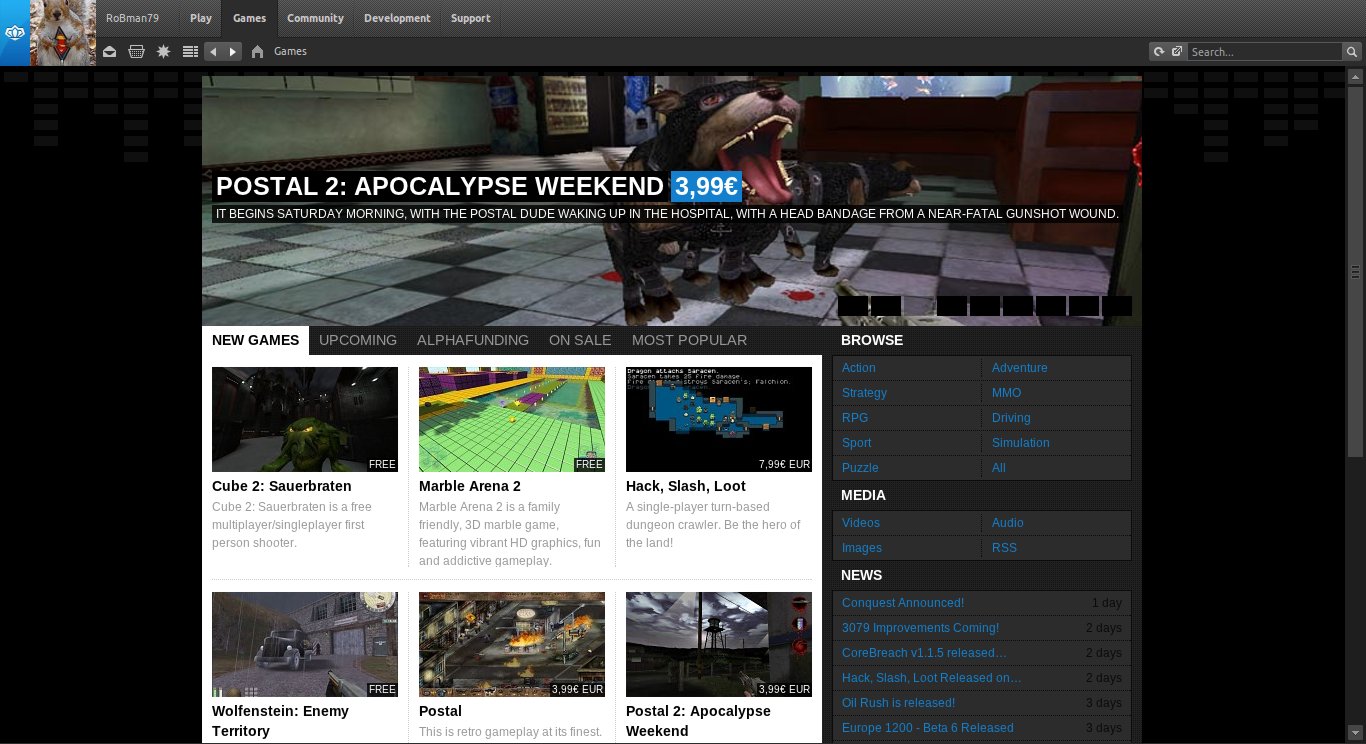Click the list view icon in toolbar
Image resolution: width=1366 pixels, height=744 pixels.
[x=190, y=52]
